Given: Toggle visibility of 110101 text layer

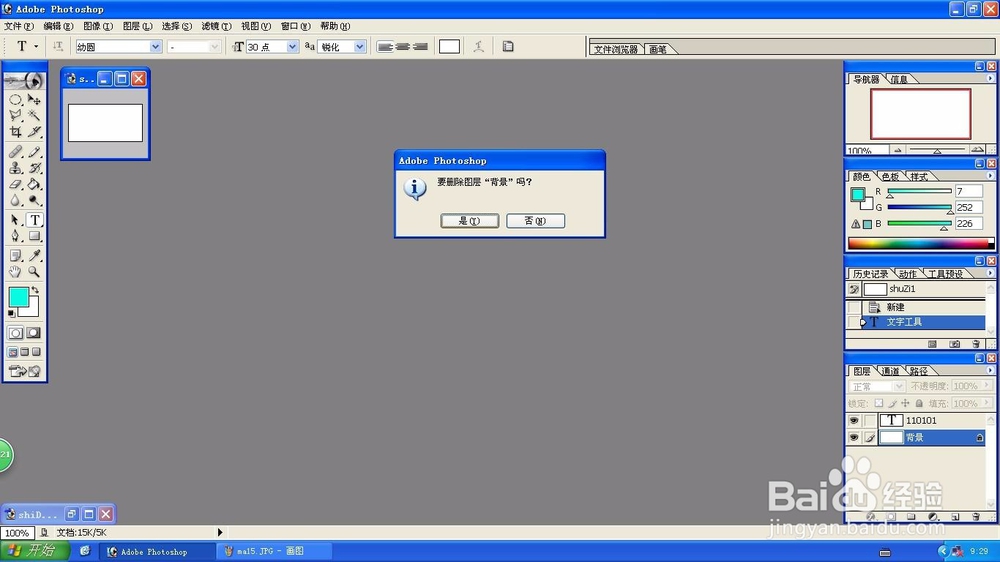Looking at the screenshot, I should pyautogui.click(x=853, y=420).
